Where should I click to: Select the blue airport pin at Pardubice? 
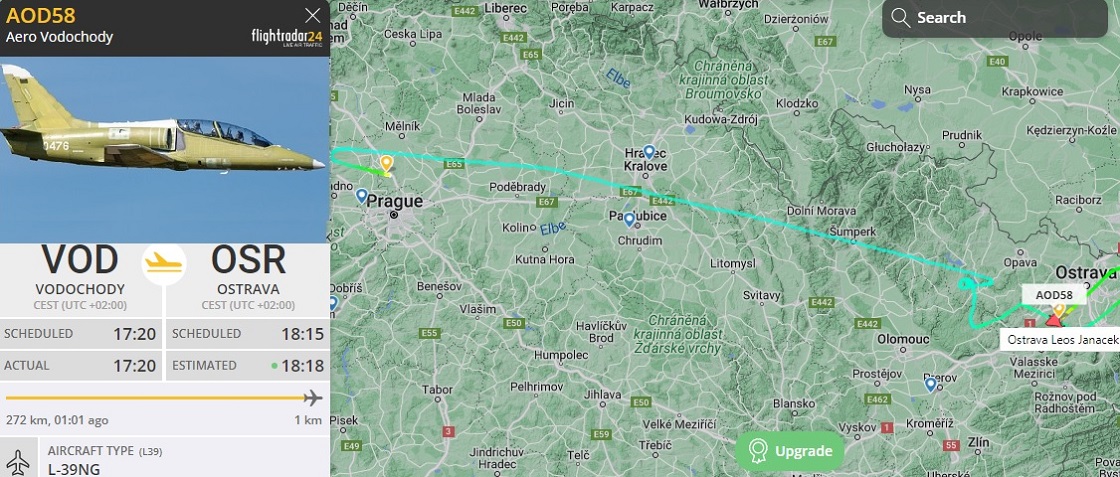[629, 219]
